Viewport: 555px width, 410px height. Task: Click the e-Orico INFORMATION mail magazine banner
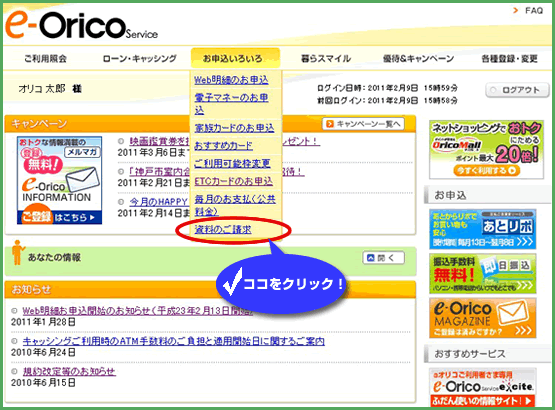click(x=59, y=180)
